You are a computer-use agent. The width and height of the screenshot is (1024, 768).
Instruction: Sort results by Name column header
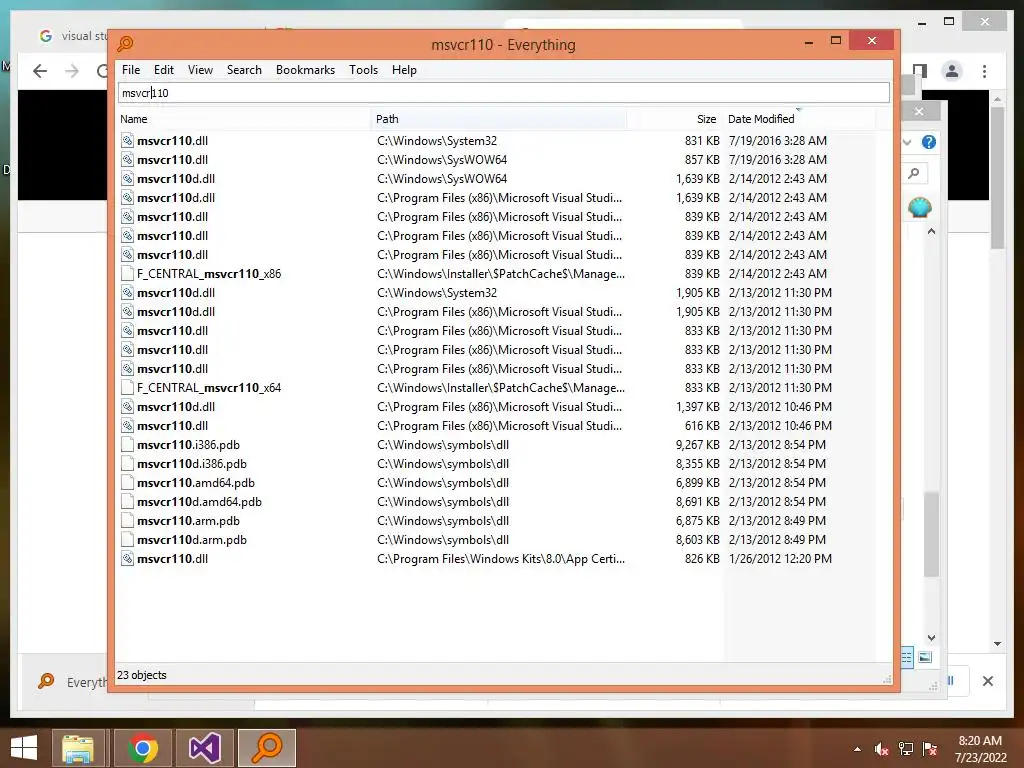244,119
